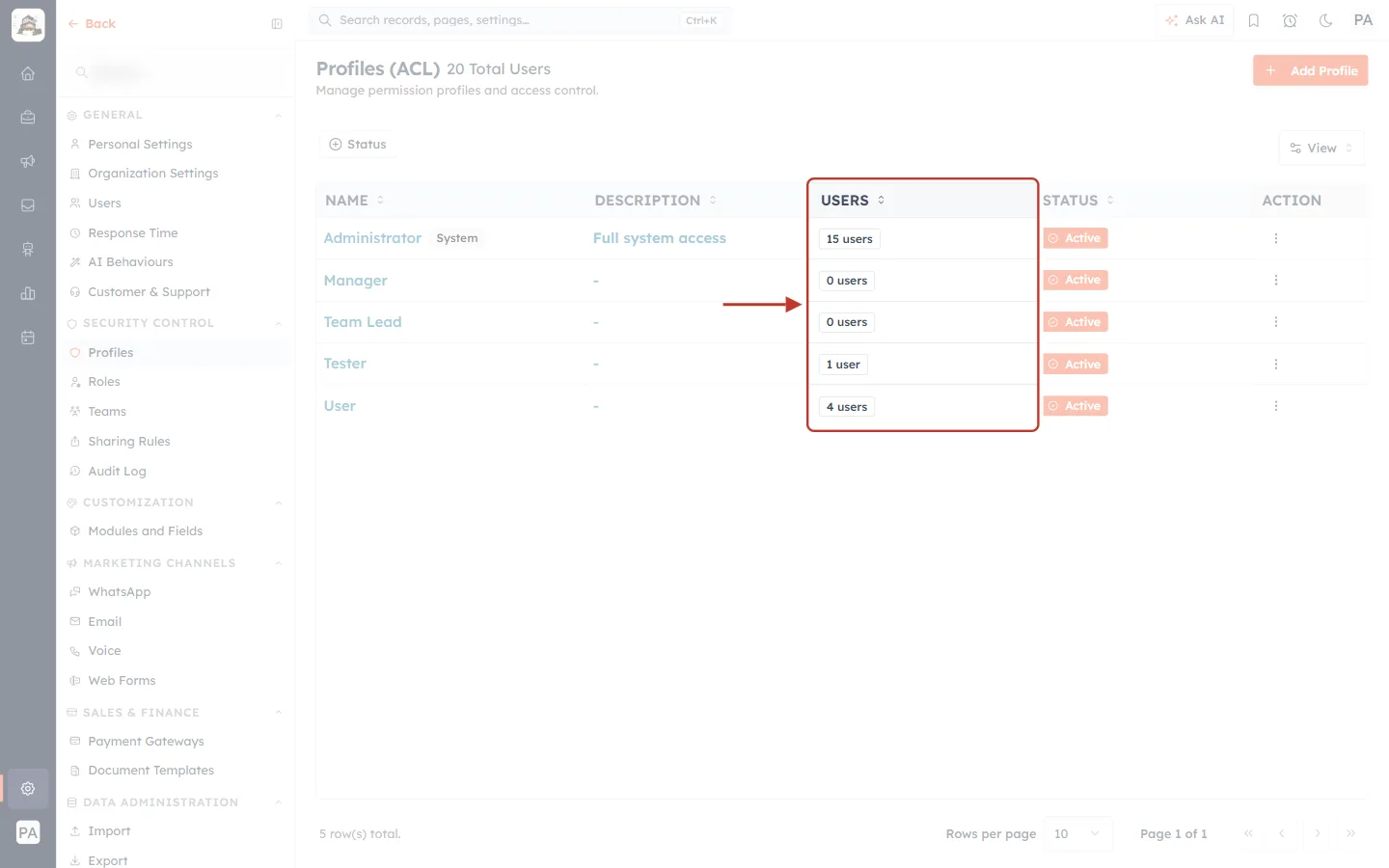
Task: Collapse the SALES & FINANCE section
Action: pos(279,714)
